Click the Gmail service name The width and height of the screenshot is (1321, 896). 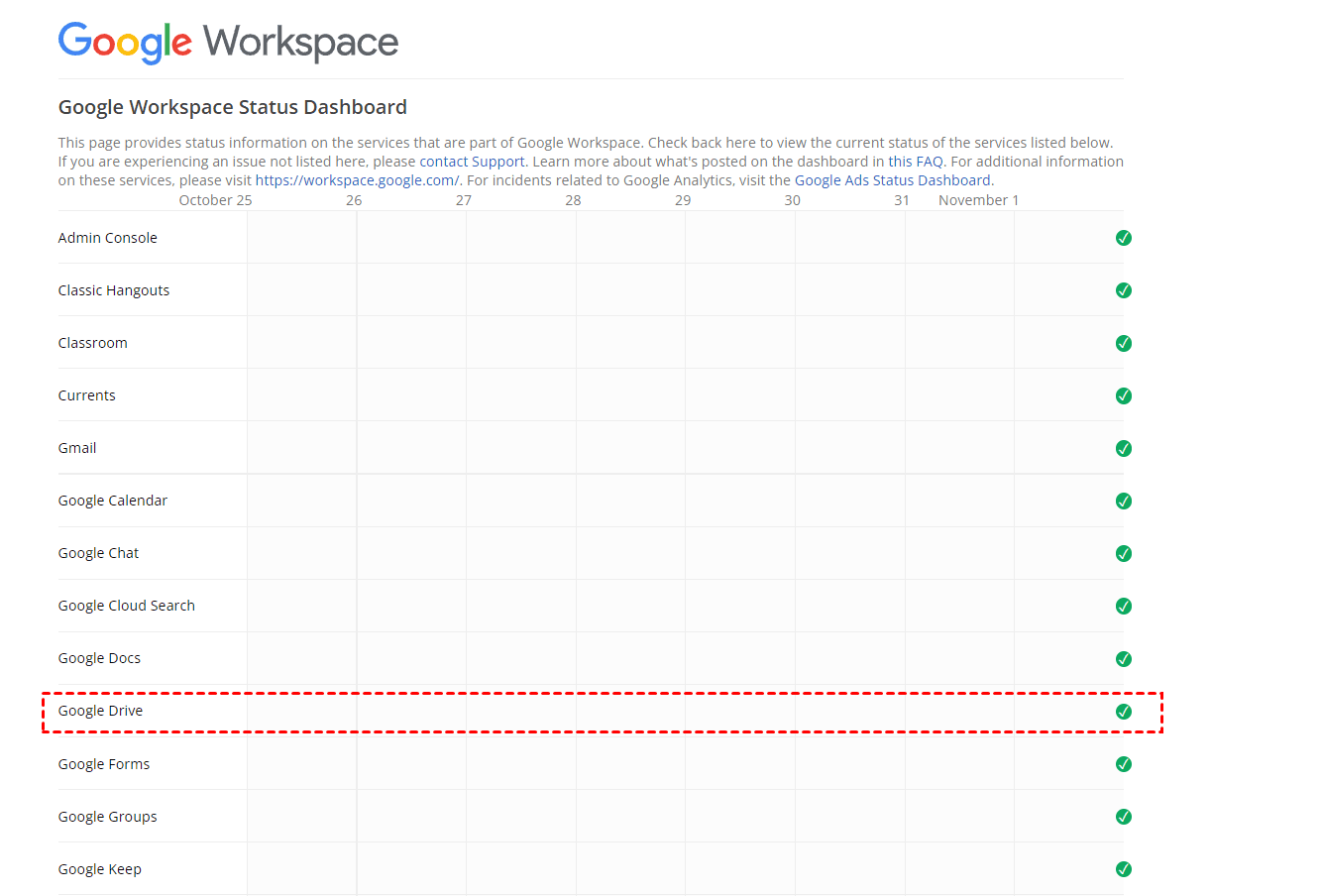click(77, 448)
